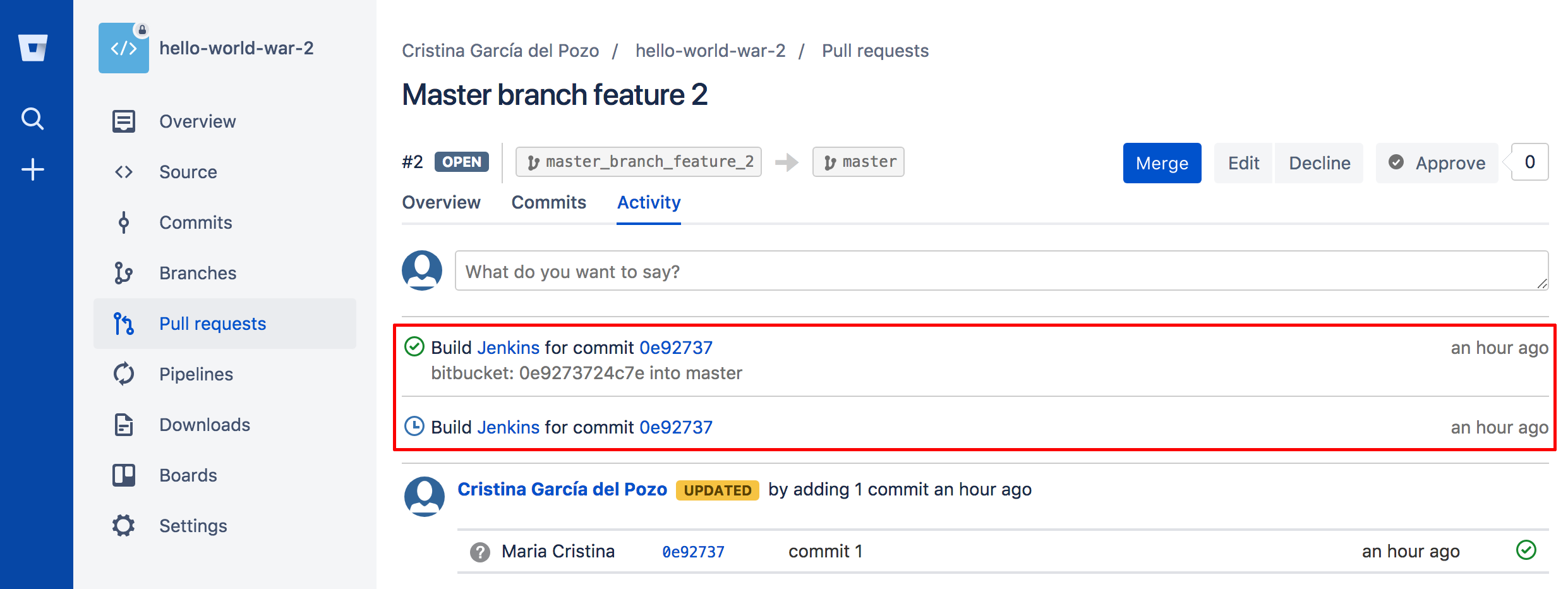
Task: Click the master_branch_feature_2 source branch label
Action: pos(639,162)
